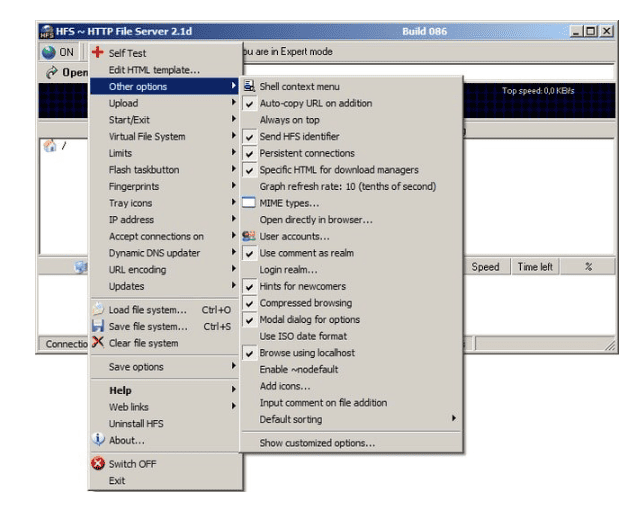Viewport: 639px width, 516px height.
Task: Click the red cross Self Test icon
Action: [97, 52]
